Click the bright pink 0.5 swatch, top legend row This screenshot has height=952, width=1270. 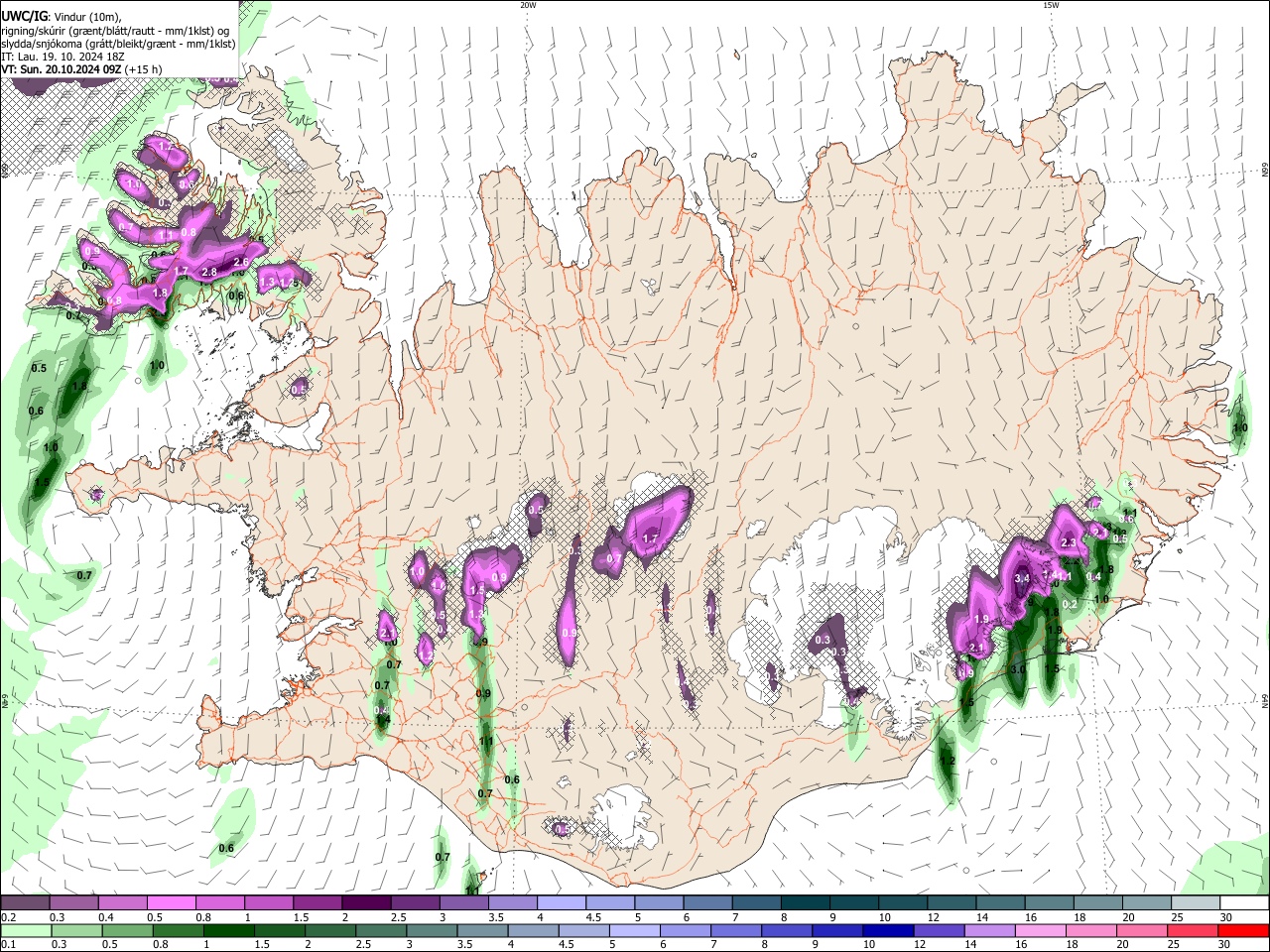click(x=171, y=903)
